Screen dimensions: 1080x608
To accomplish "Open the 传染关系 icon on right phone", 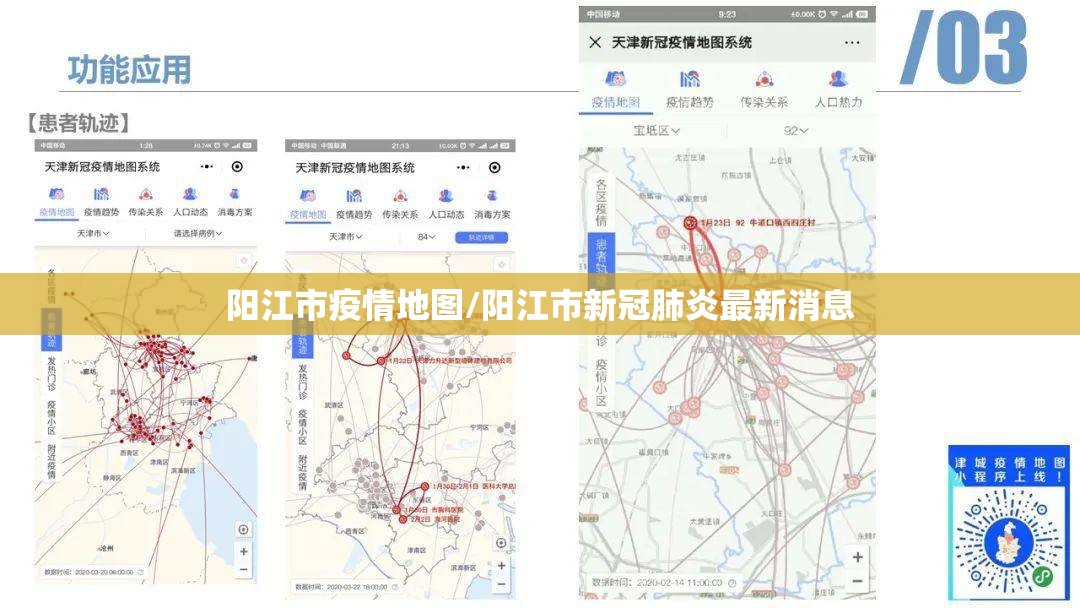I will (x=764, y=79).
